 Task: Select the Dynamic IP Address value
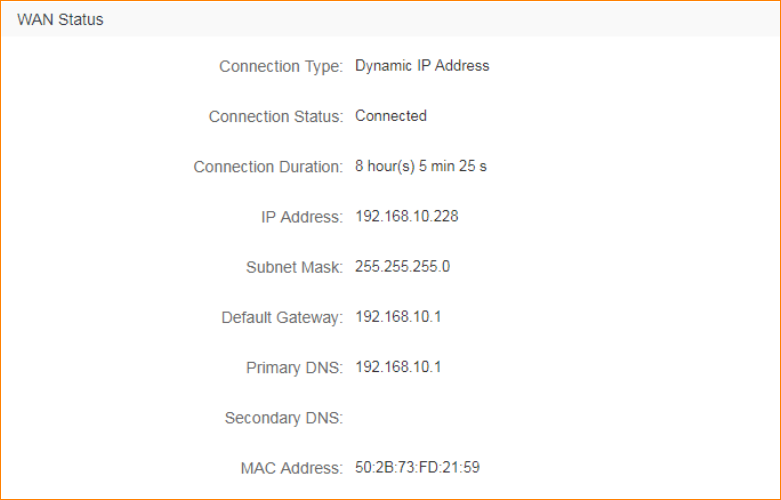(x=422, y=66)
